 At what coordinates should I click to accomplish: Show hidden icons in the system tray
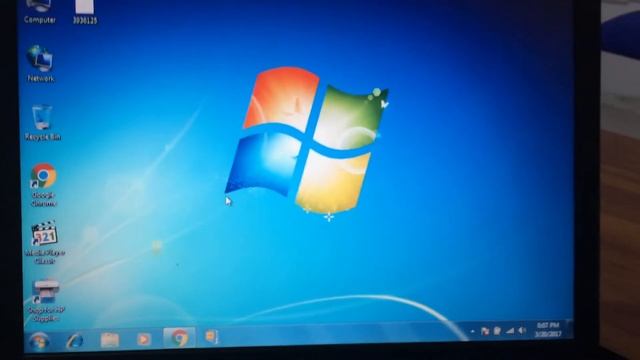pyautogui.click(x=472, y=331)
